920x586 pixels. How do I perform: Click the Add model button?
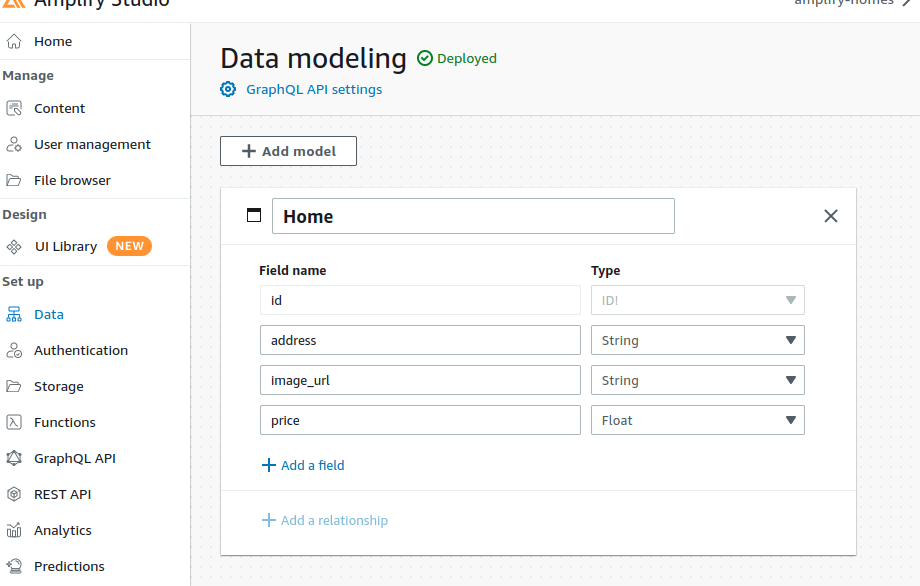(288, 151)
